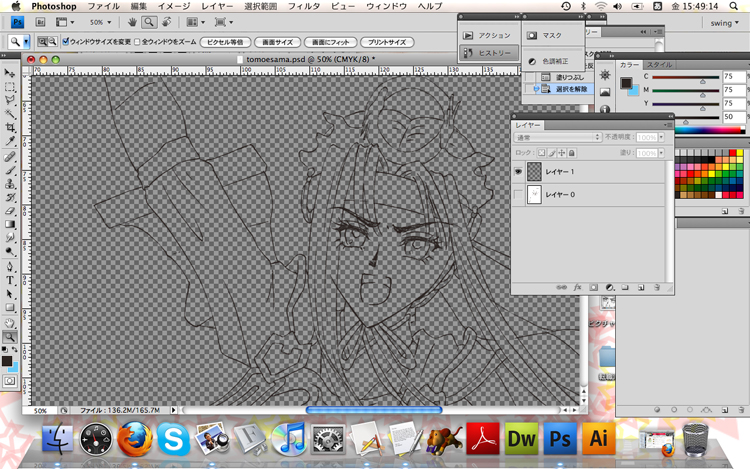Choose the zoom-in mode in options bar
This screenshot has height=469, width=750.
(x=43, y=42)
